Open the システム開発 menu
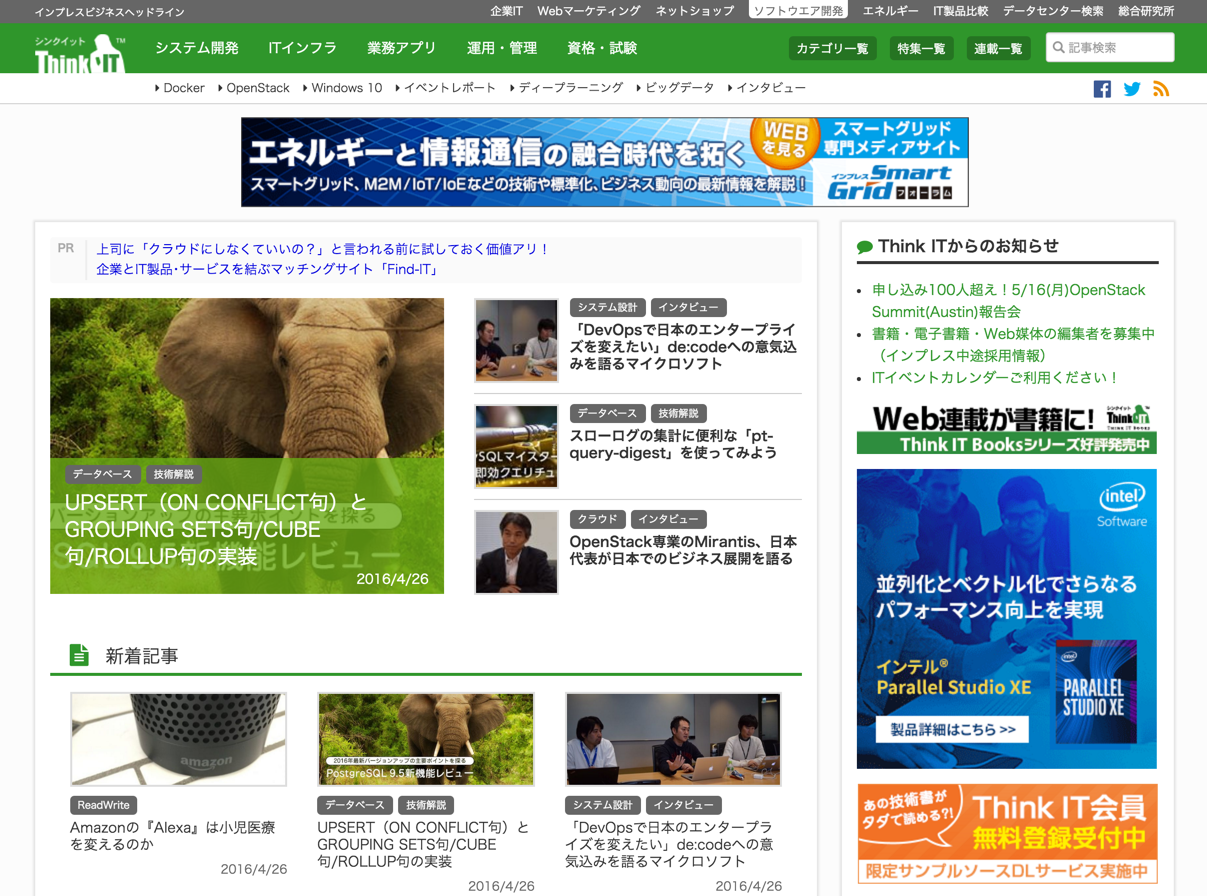This screenshot has width=1207, height=896. (197, 48)
